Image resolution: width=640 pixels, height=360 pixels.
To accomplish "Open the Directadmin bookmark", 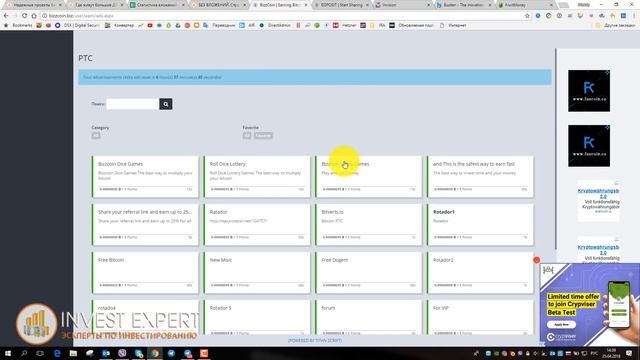I will tap(276, 25).
